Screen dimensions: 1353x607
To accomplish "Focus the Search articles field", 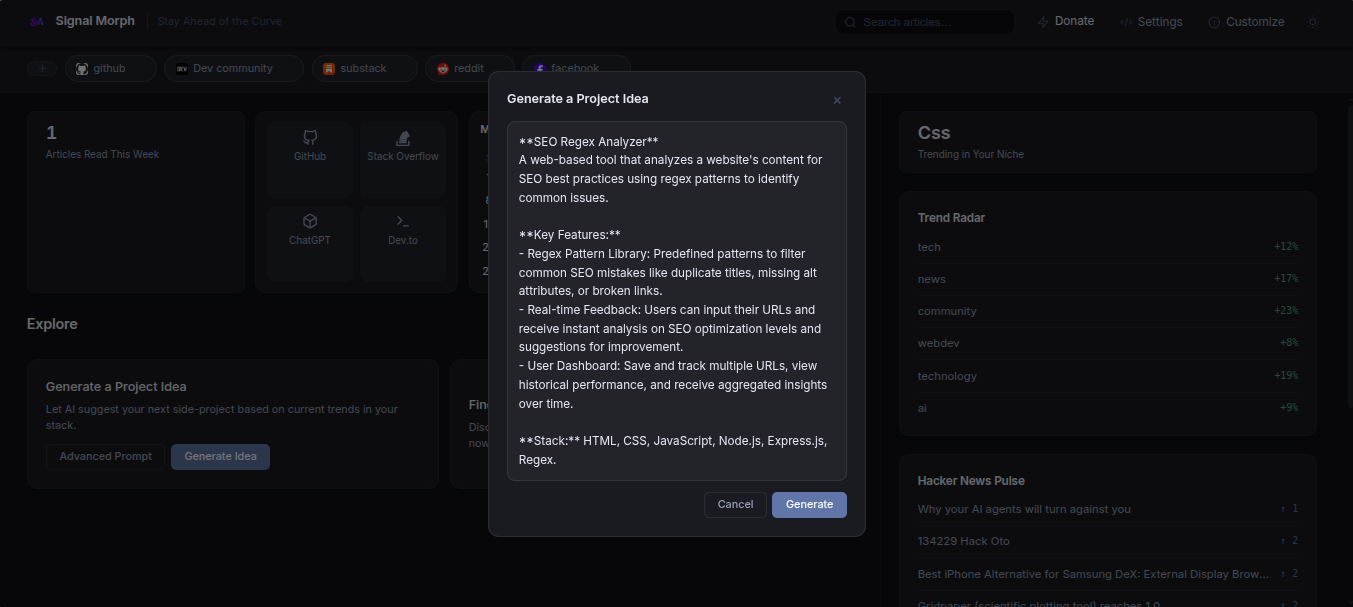I will [x=925, y=22].
